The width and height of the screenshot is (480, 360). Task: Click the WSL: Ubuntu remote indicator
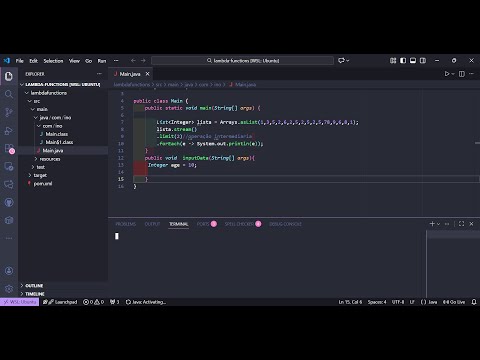click(x=19, y=302)
